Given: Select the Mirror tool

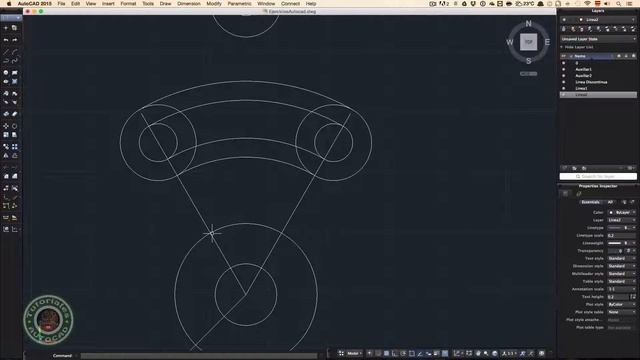Looking at the screenshot, I should click(6, 156).
